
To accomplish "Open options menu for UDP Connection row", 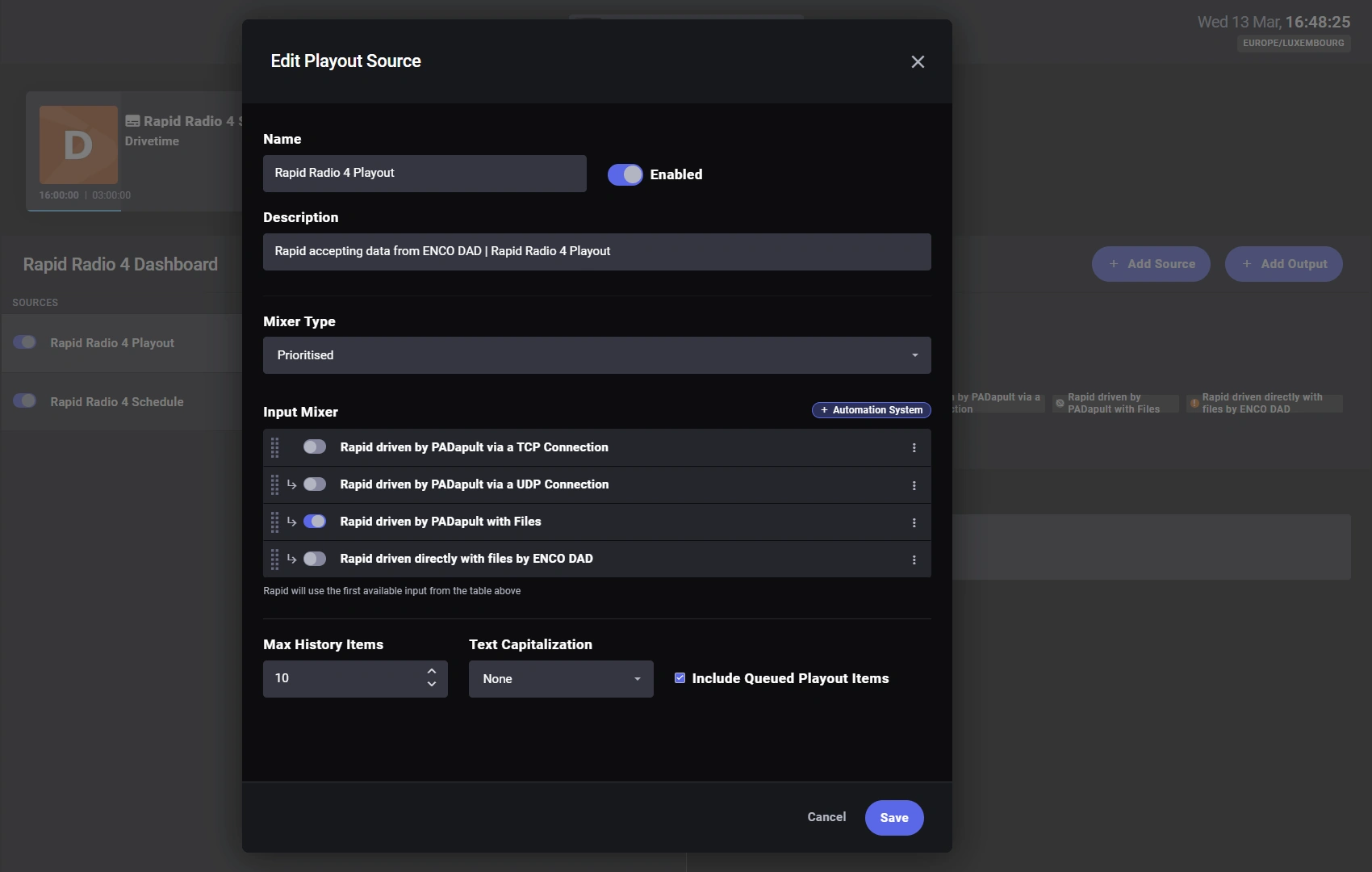I will pos(914,485).
